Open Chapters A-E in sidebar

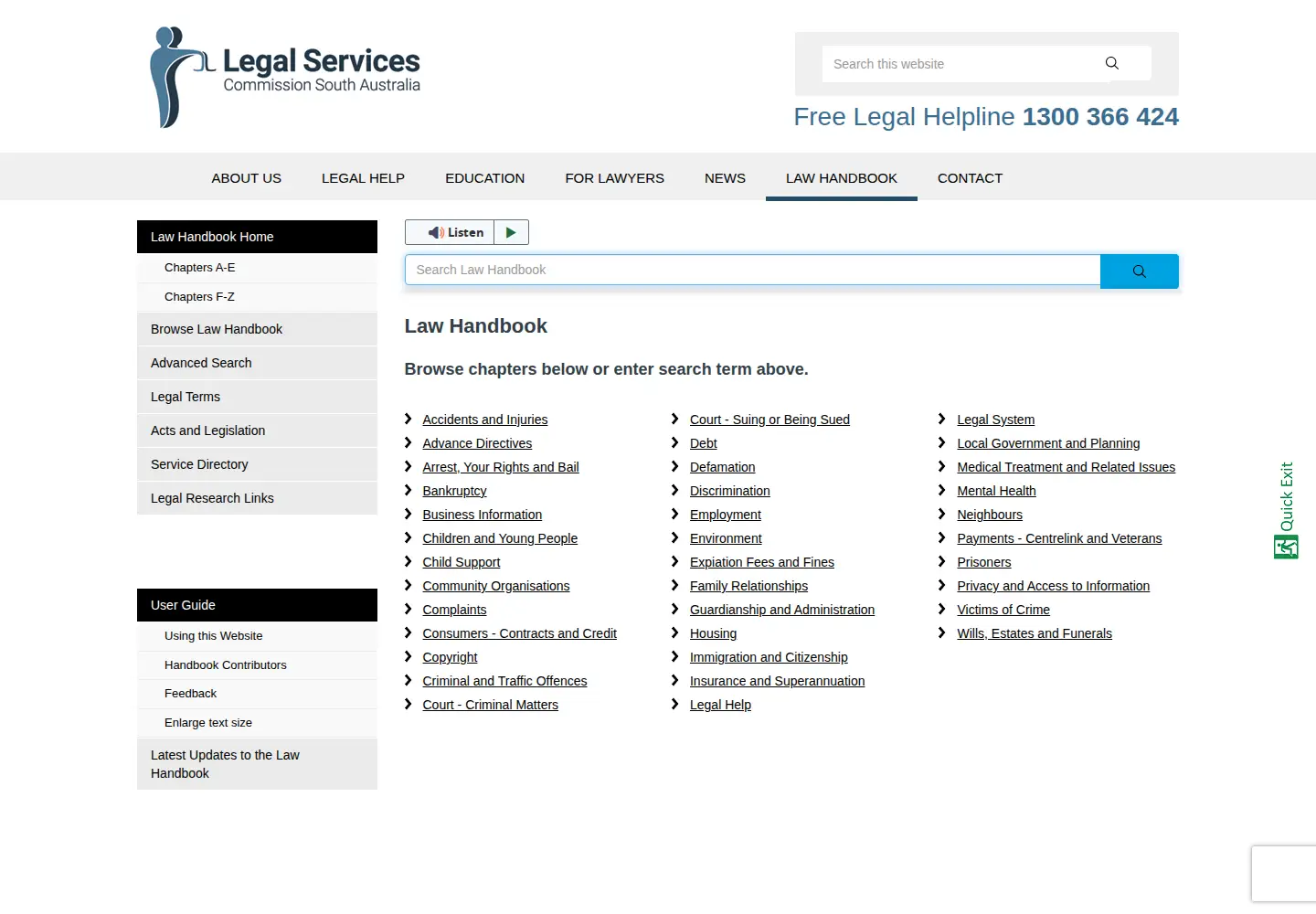(257, 268)
